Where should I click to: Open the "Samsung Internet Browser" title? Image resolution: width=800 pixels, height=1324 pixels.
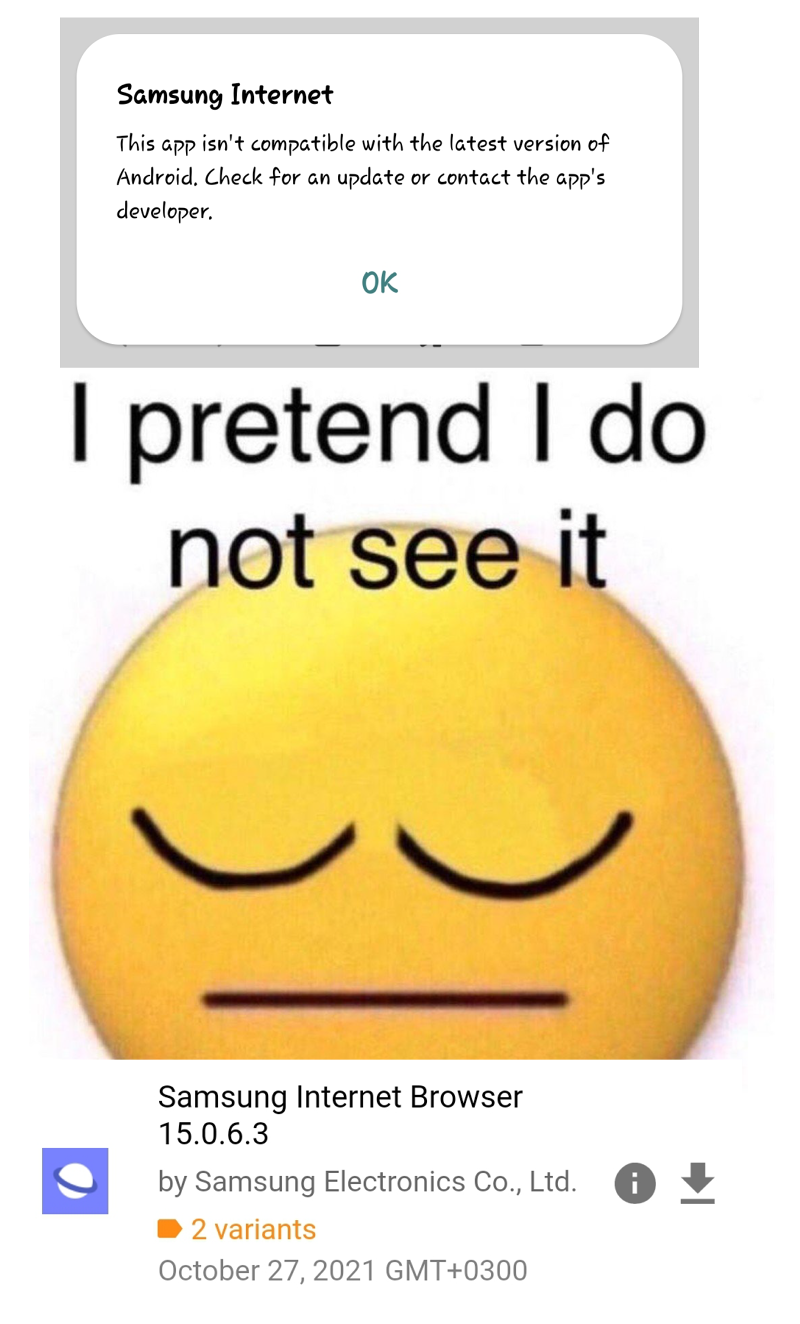[340, 1097]
